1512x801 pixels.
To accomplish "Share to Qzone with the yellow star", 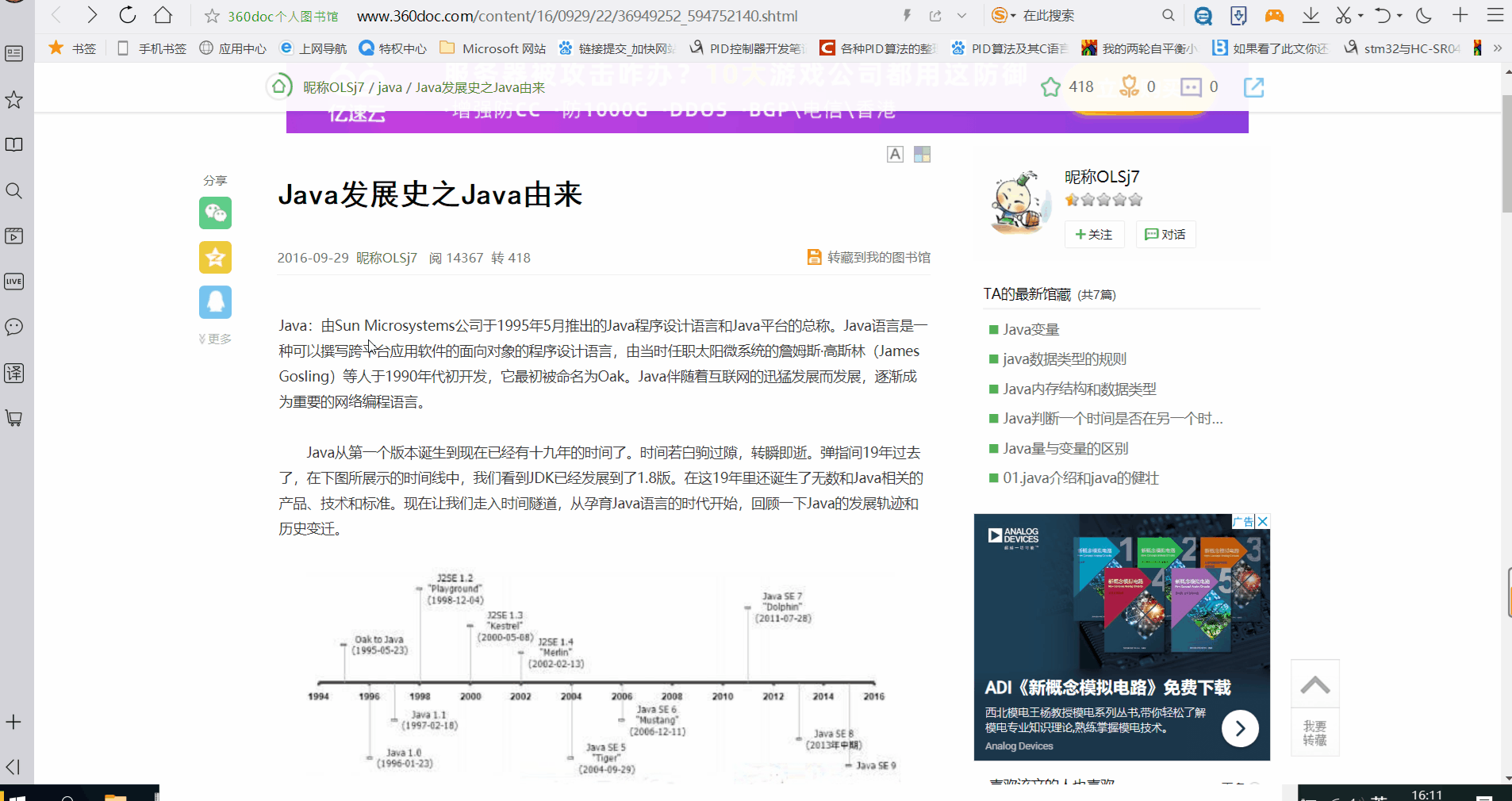I will pos(215,258).
